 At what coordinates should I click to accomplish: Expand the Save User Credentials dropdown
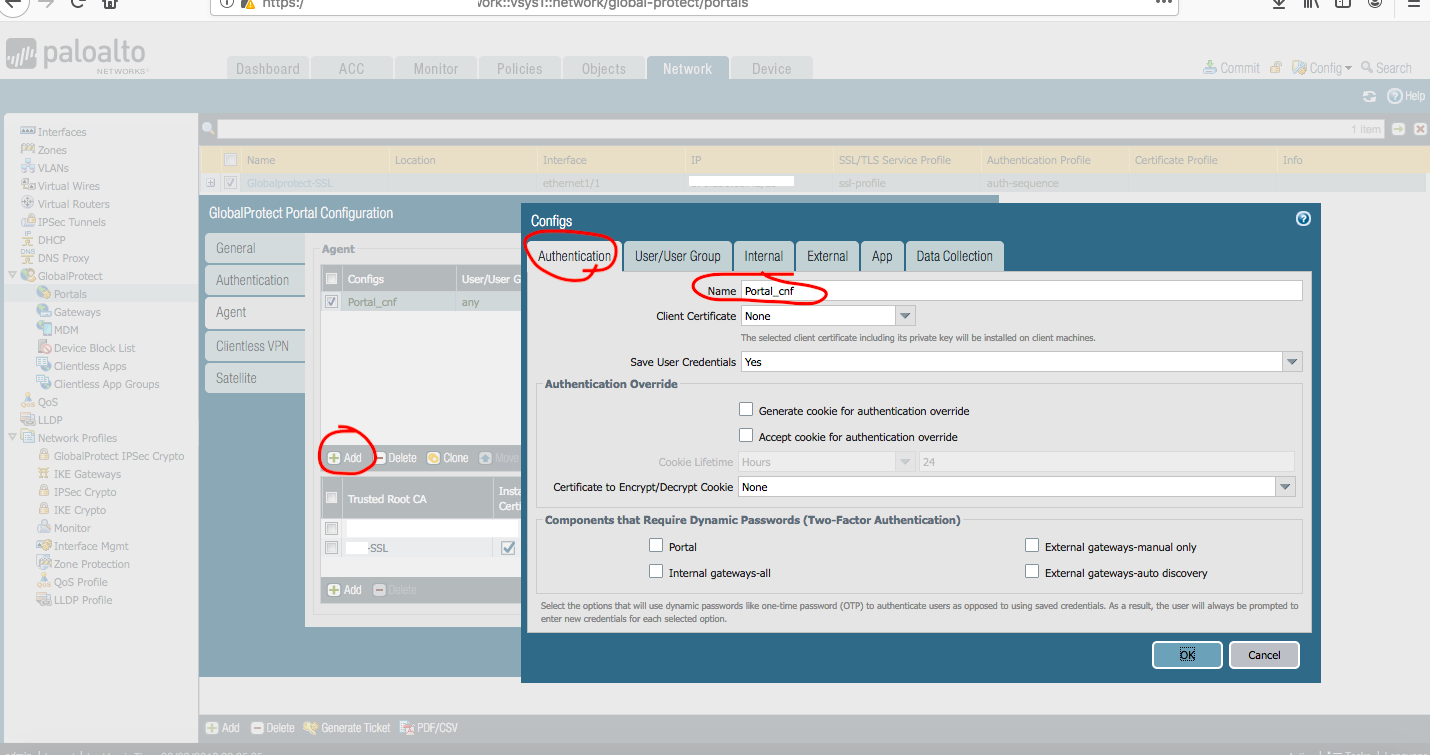click(x=1292, y=362)
